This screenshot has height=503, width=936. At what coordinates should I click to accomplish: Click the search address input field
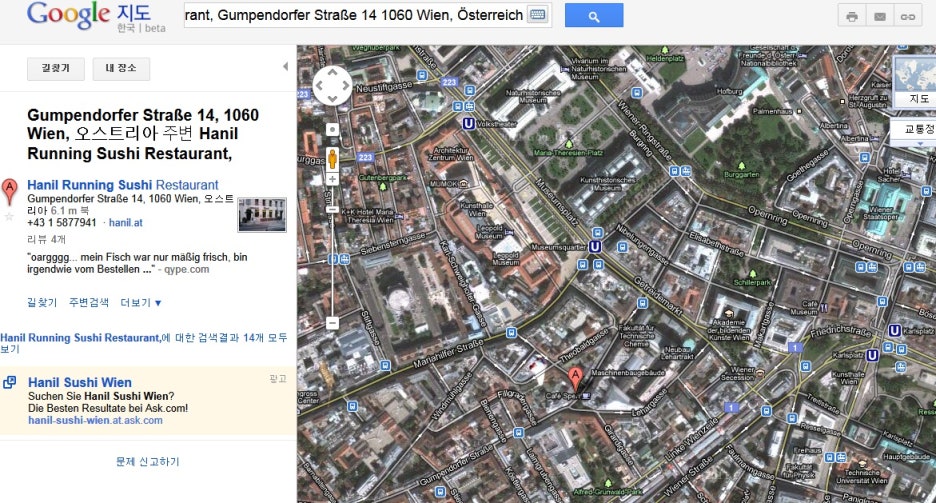coord(368,16)
